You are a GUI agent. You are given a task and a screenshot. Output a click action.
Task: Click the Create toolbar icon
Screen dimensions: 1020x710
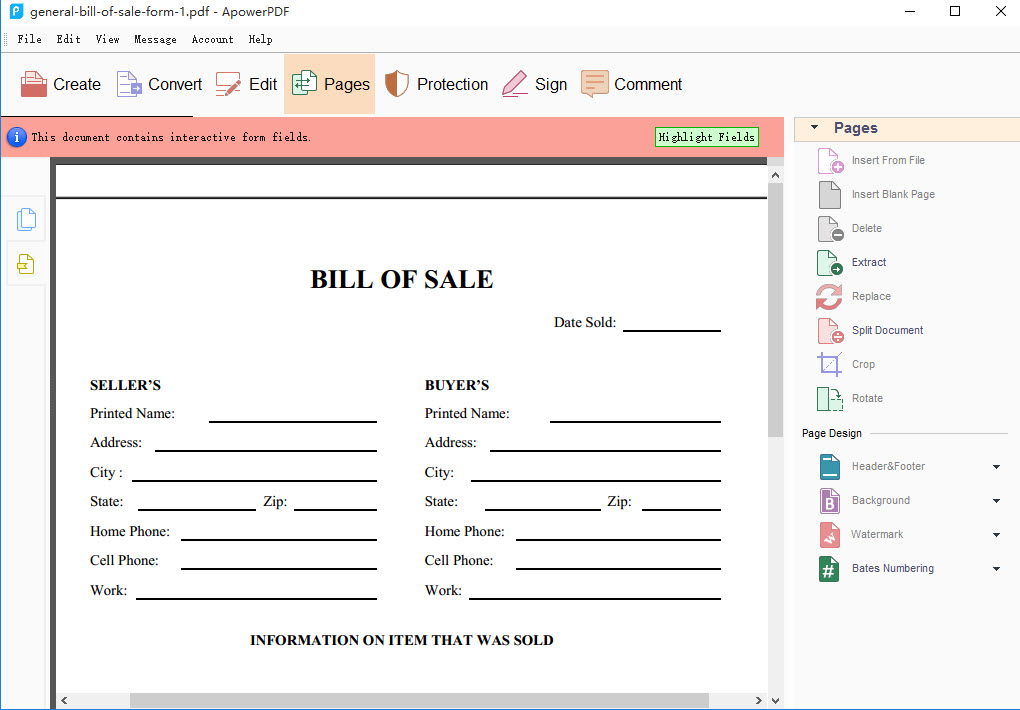tap(34, 84)
